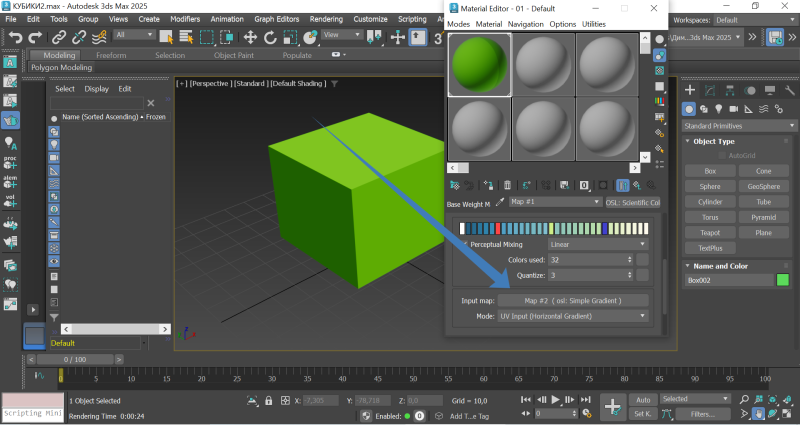
Task: Select the Lights category icon
Action: pyautogui.click(x=719, y=109)
